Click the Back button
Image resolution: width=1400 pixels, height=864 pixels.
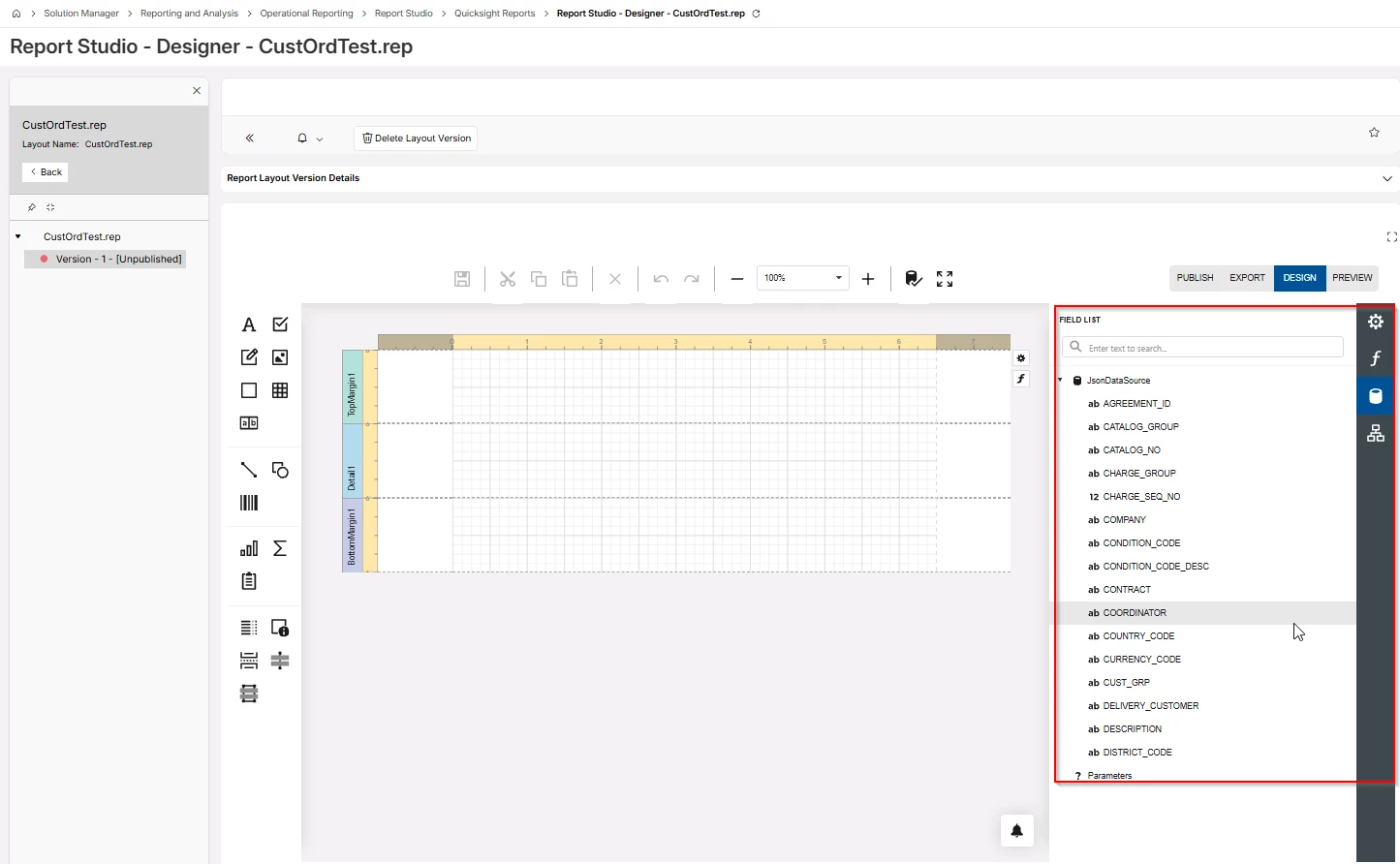46,172
